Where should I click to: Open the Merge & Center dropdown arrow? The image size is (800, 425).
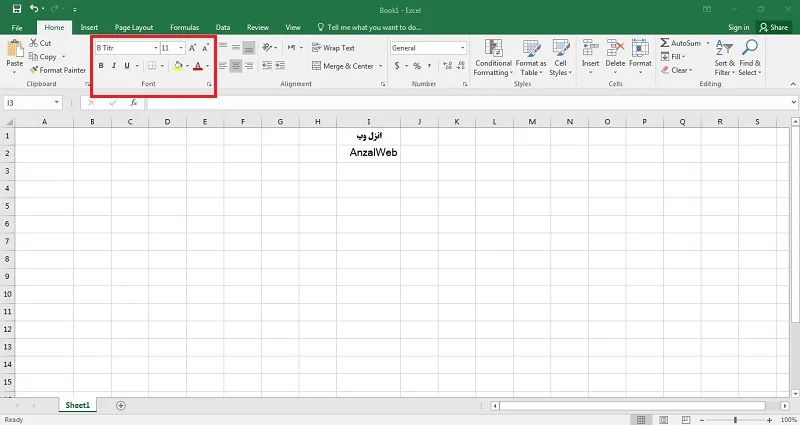(381, 66)
